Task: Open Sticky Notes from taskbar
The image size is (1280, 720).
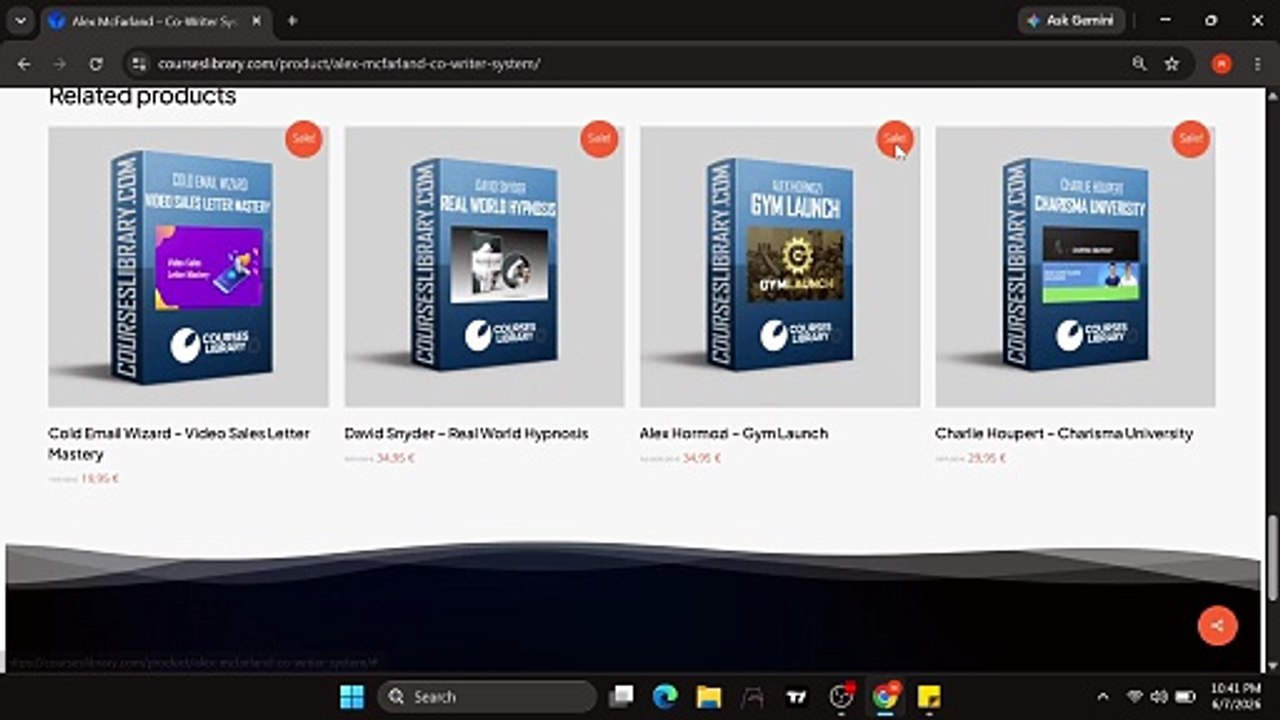Action: [929, 697]
